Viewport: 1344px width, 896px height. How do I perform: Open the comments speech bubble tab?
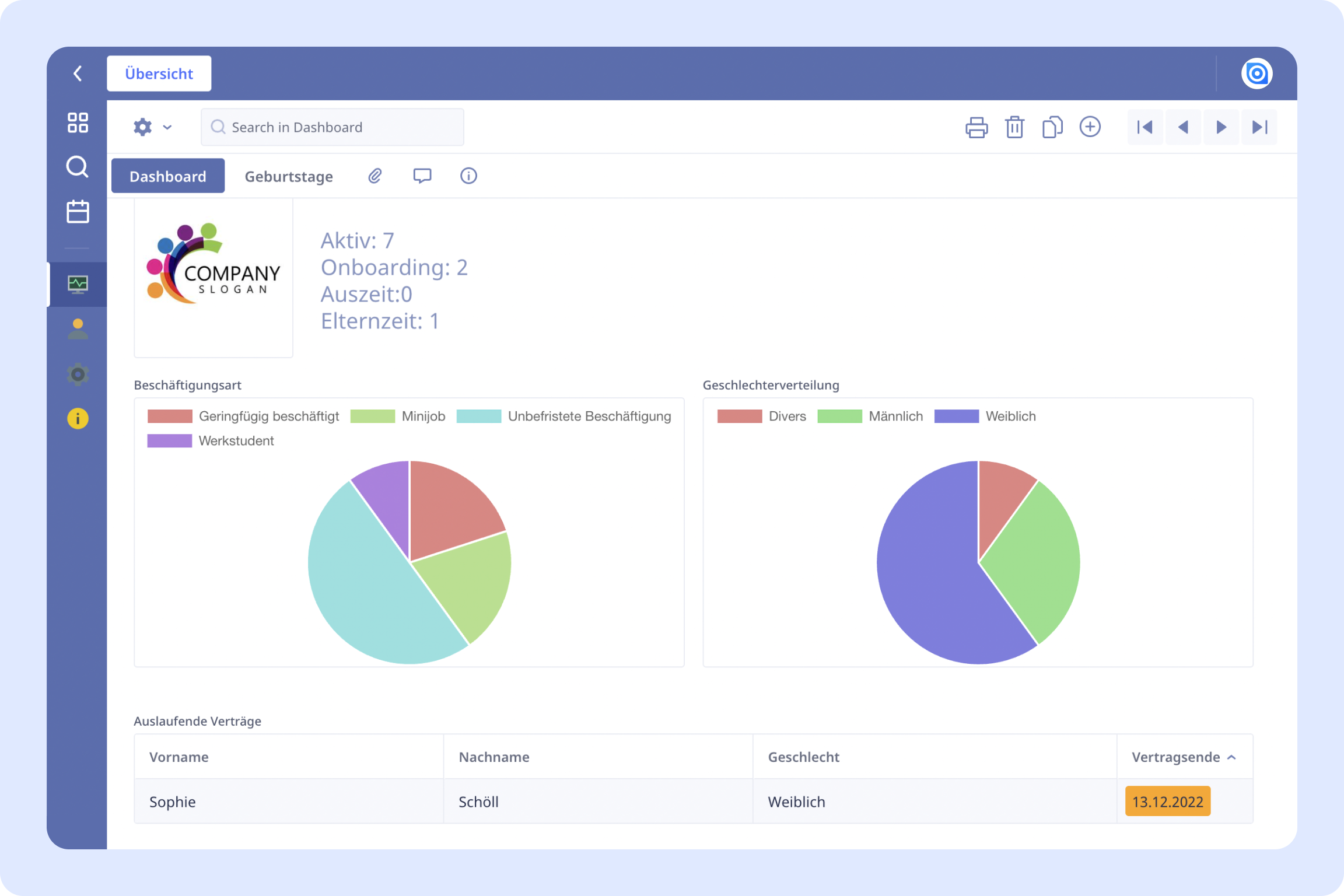click(x=422, y=176)
